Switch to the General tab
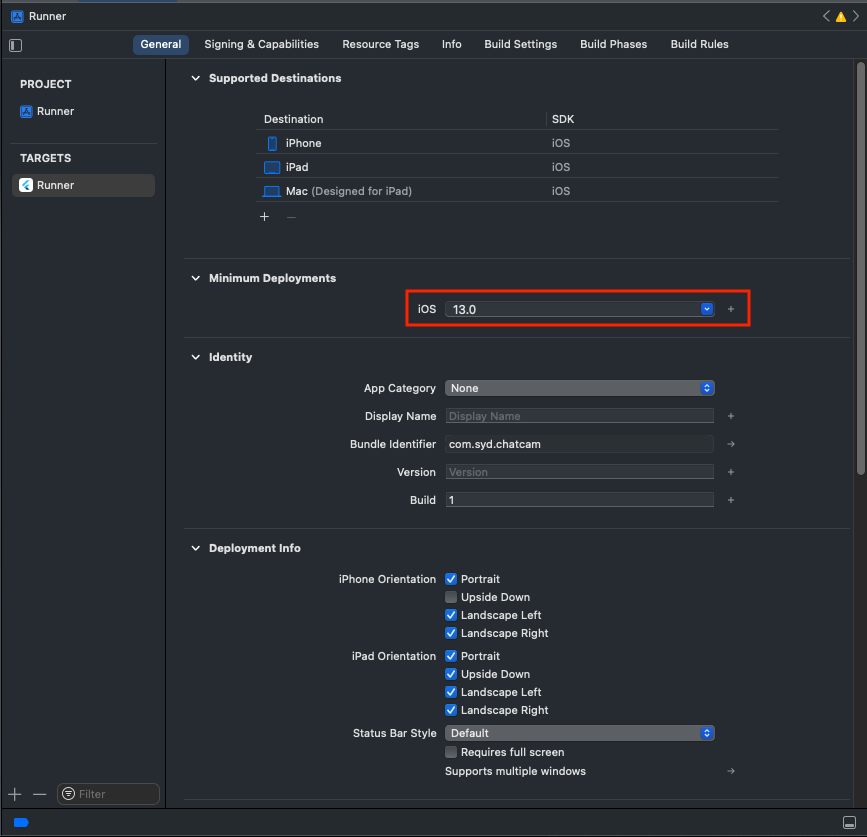This screenshot has height=837, width=867. [x=160, y=44]
